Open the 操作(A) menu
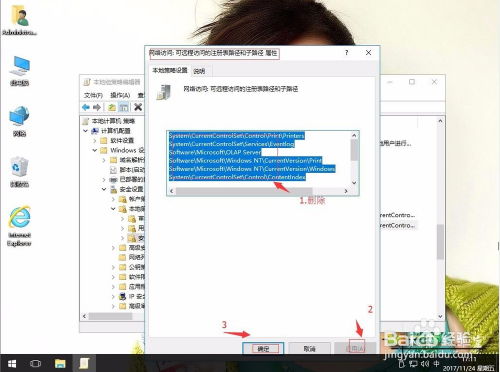This screenshot has width=500, height=372. (x=120, y=95)
